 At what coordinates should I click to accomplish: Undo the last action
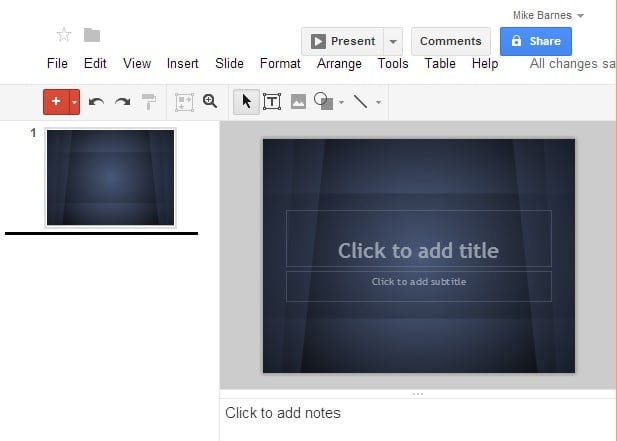[x=96, y=102]
